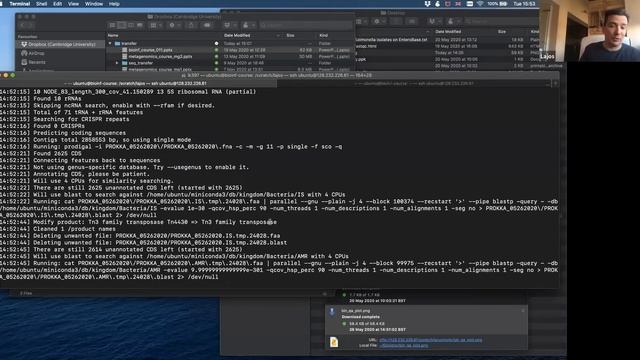Image resolution: width=640 pixels, height=360 pixels.
Task: Click the Share icon in Dropbox Finder window
Action: click(191, 25)
